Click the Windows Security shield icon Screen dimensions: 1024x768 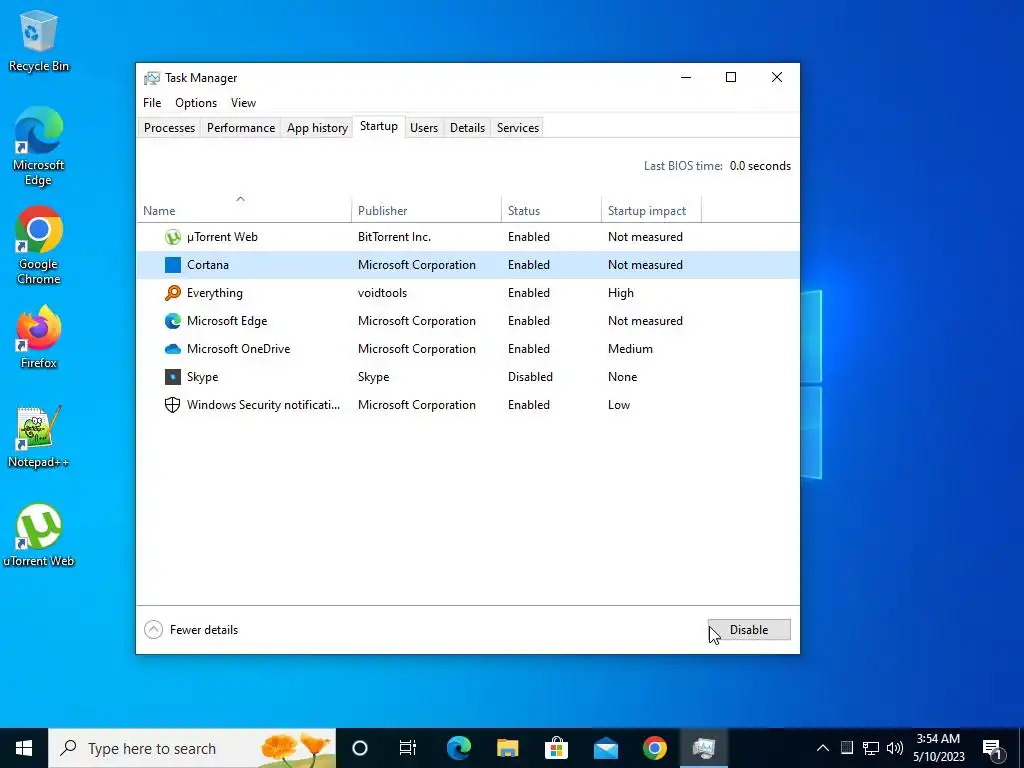[x=172, y=405]
